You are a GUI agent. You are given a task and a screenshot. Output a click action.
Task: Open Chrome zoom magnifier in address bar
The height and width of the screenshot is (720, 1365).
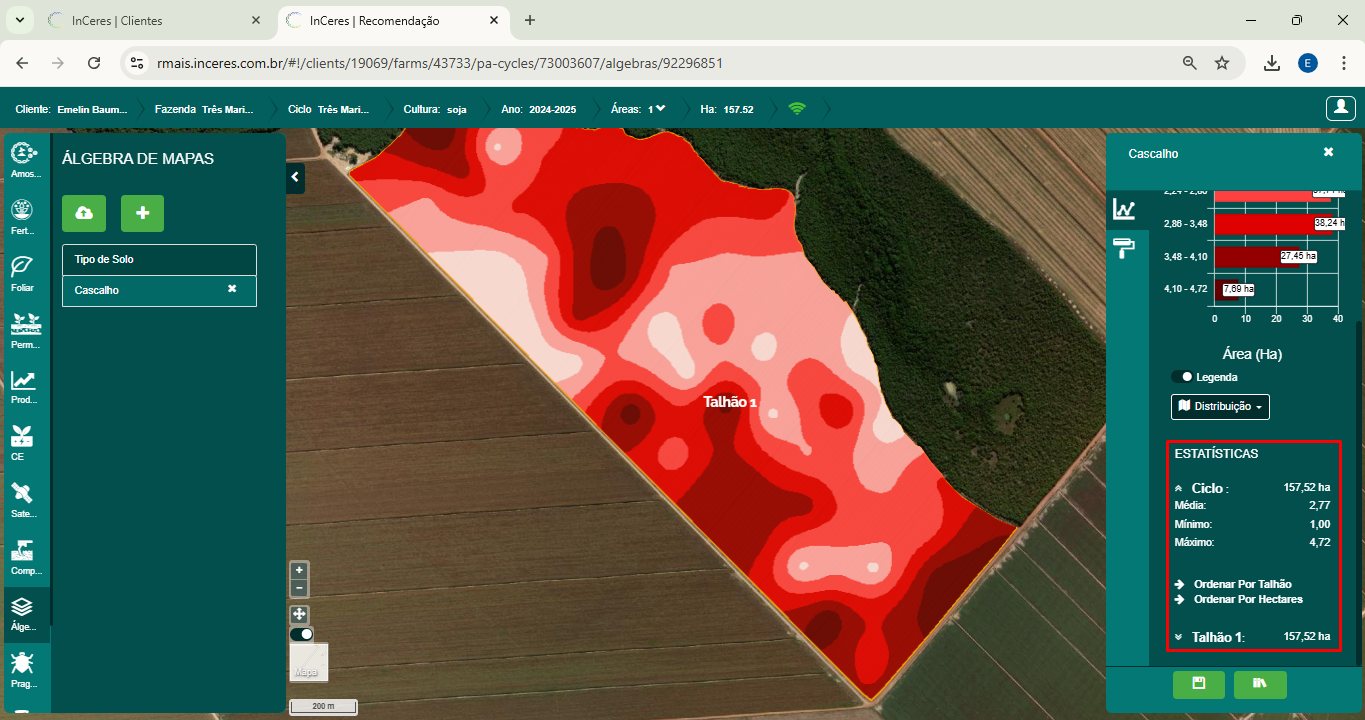pos(1190,63)
